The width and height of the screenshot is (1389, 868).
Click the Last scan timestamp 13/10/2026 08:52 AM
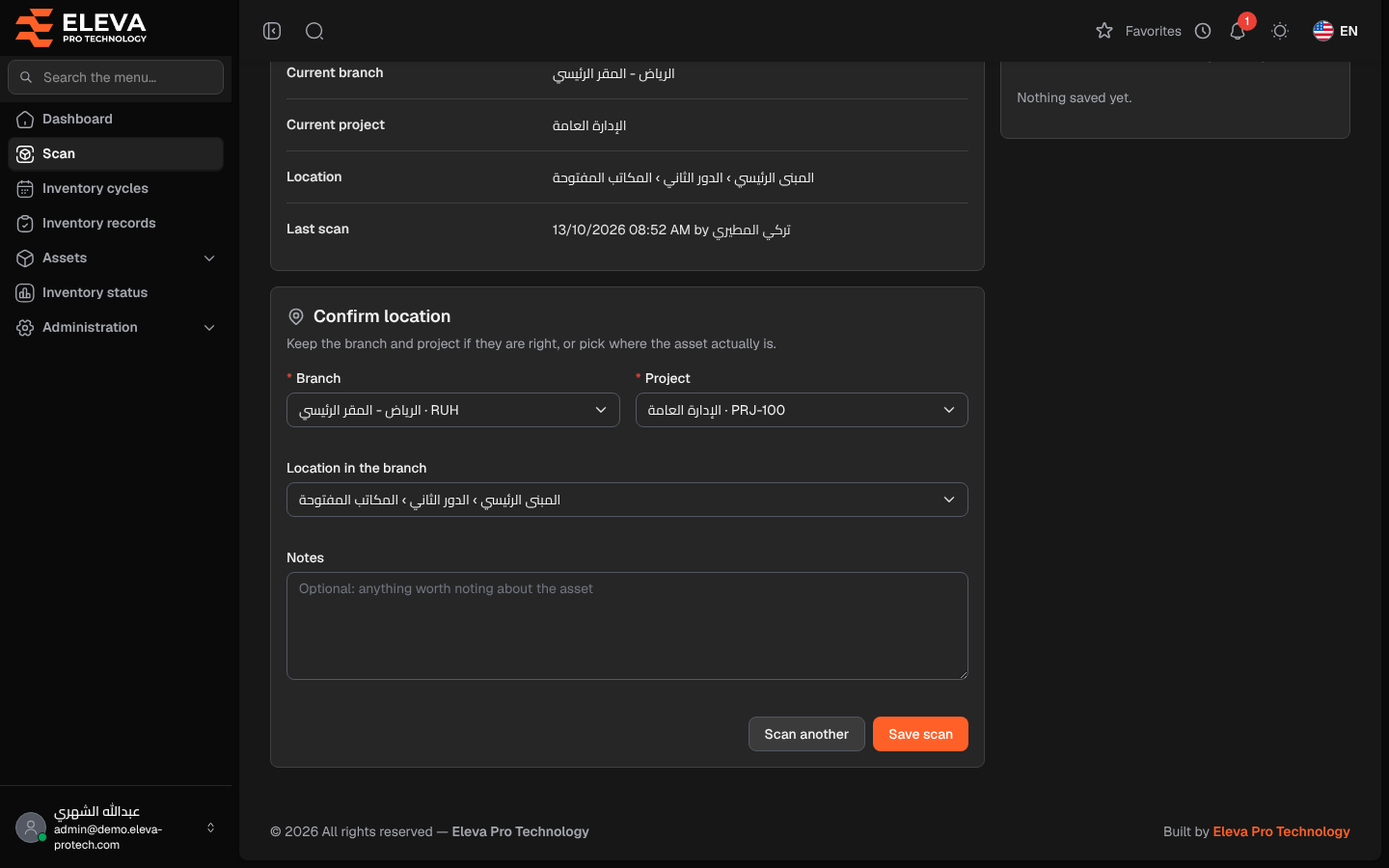(621, 230)
